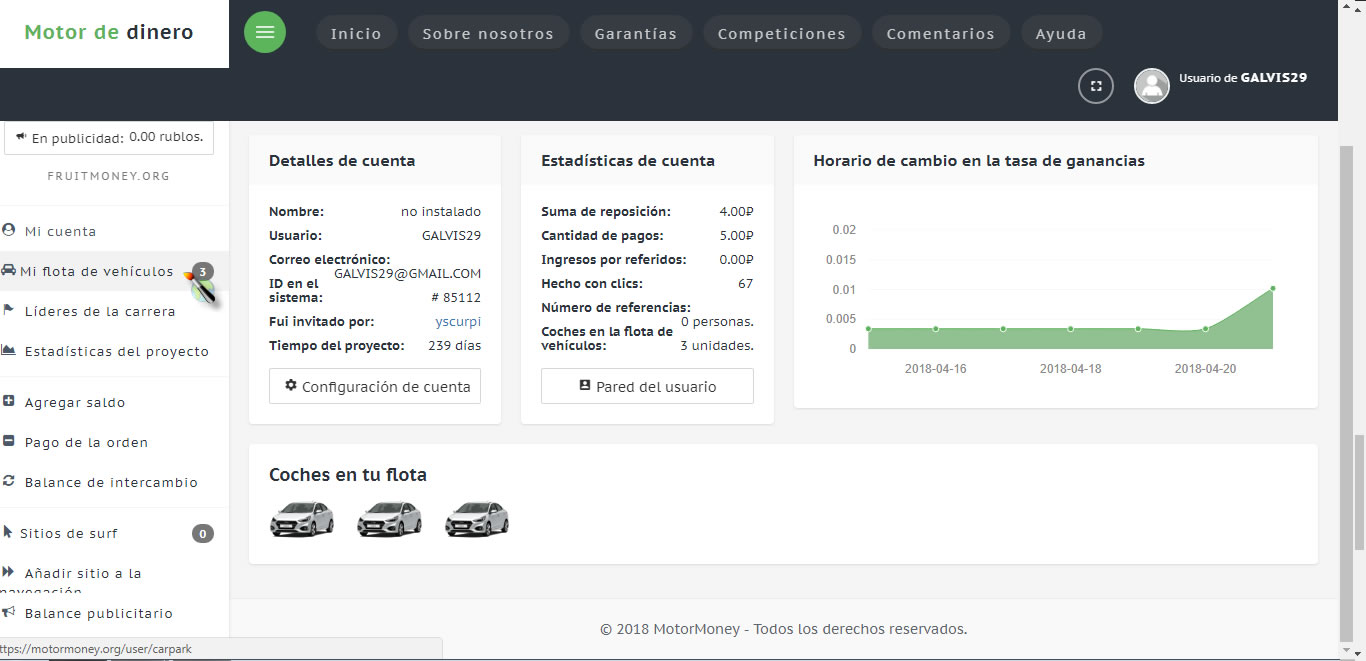This screenshot has width=1366, height=661.
Task: Open Competiciones menu item
Action: (782, 33)
